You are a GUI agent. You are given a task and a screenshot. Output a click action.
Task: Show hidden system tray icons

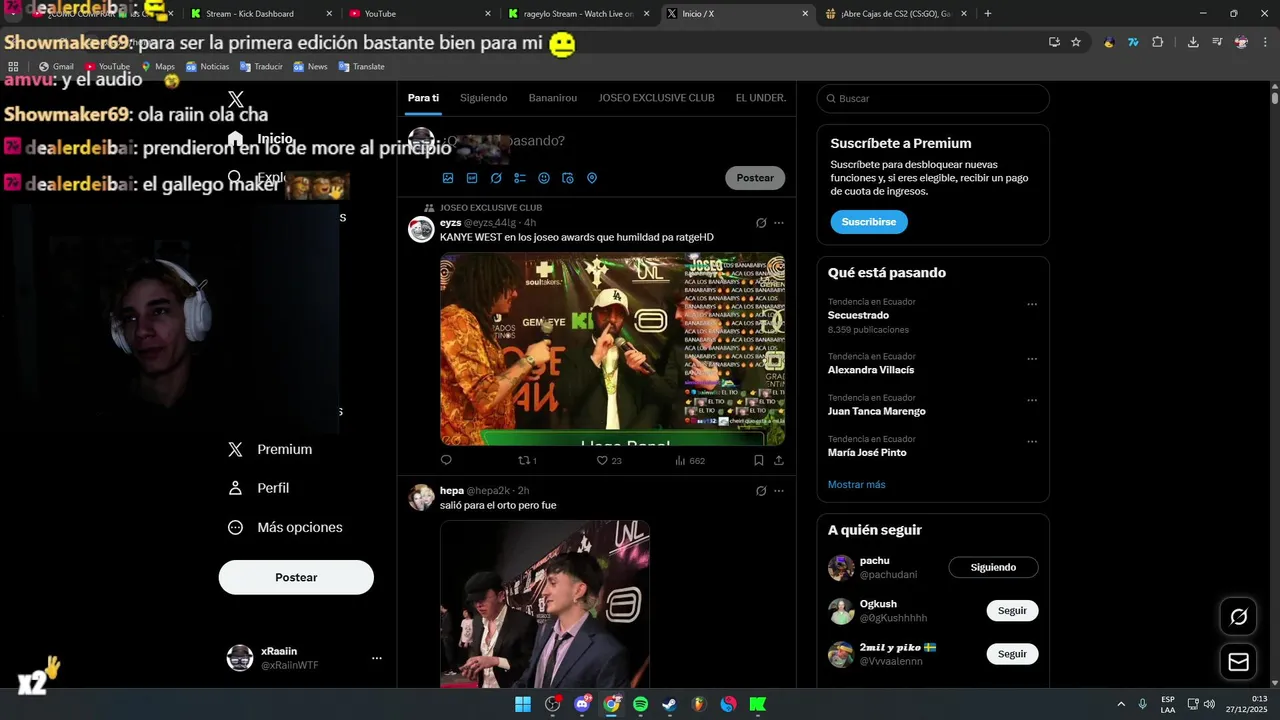point(1120,704)
